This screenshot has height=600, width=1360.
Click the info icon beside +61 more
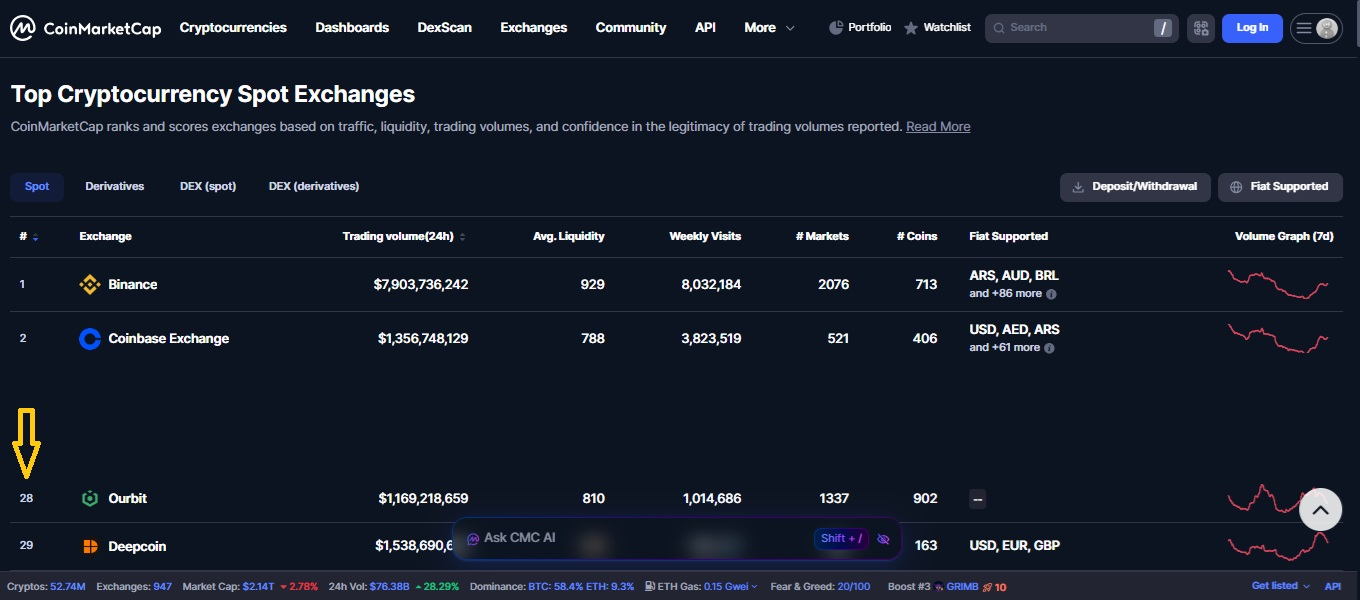coord(1049,348)
